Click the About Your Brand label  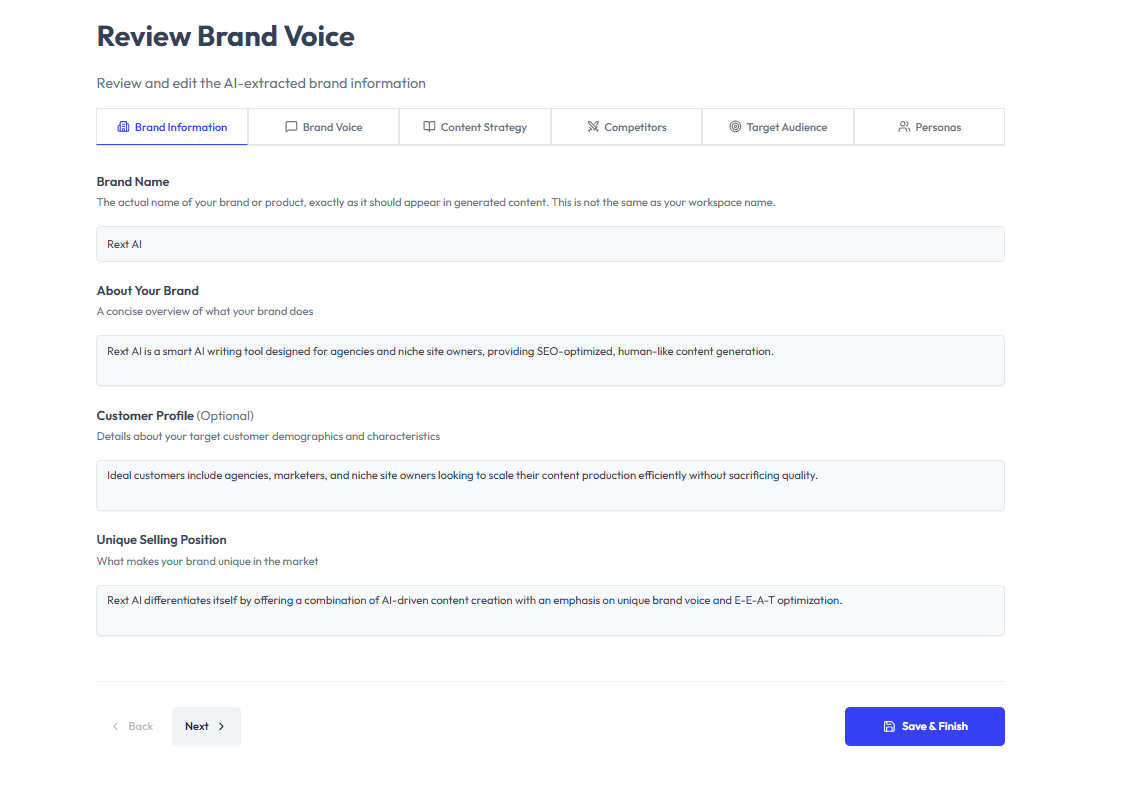coord(148,291)
